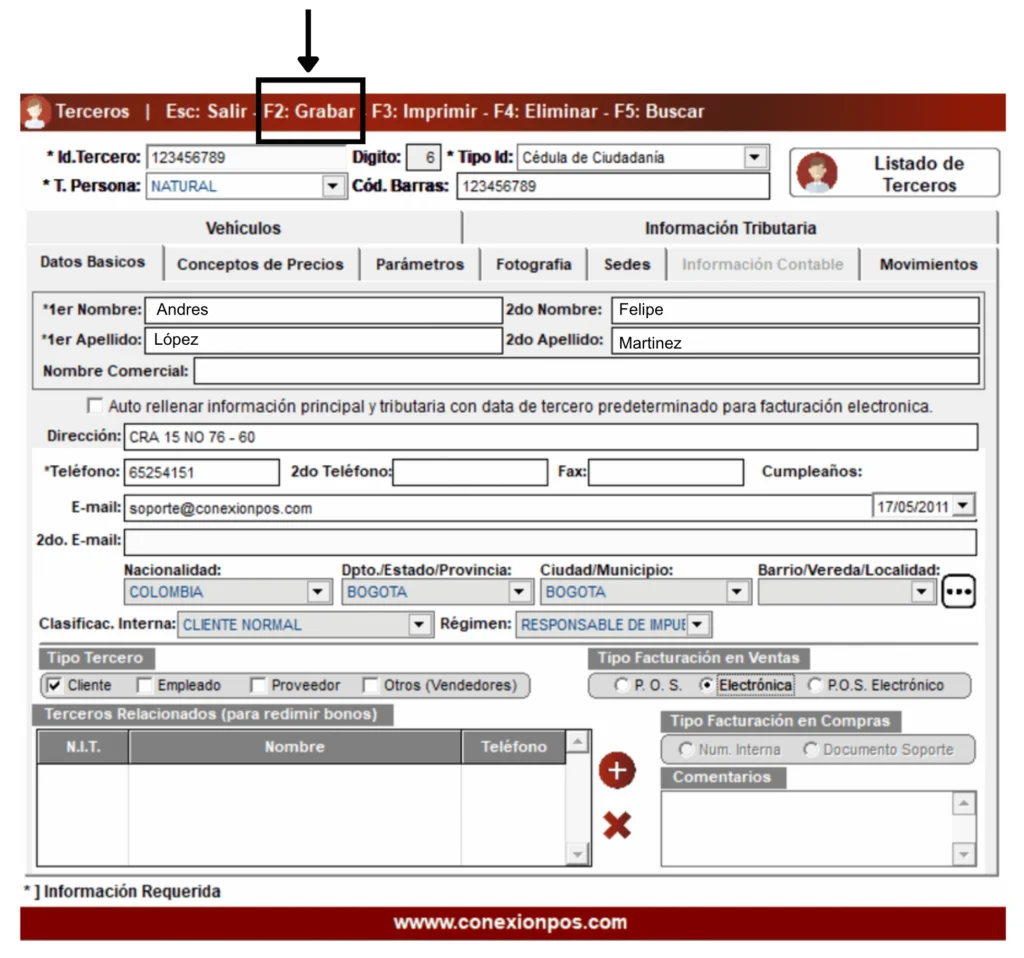
Task: Click the Comentarios scroll down arrow
Action: (964, 854)
